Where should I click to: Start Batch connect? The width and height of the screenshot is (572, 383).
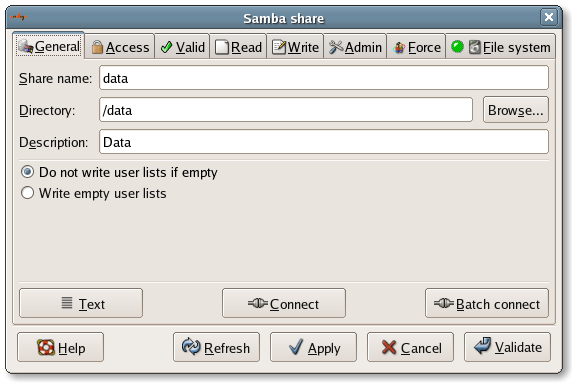click(487, 303)
